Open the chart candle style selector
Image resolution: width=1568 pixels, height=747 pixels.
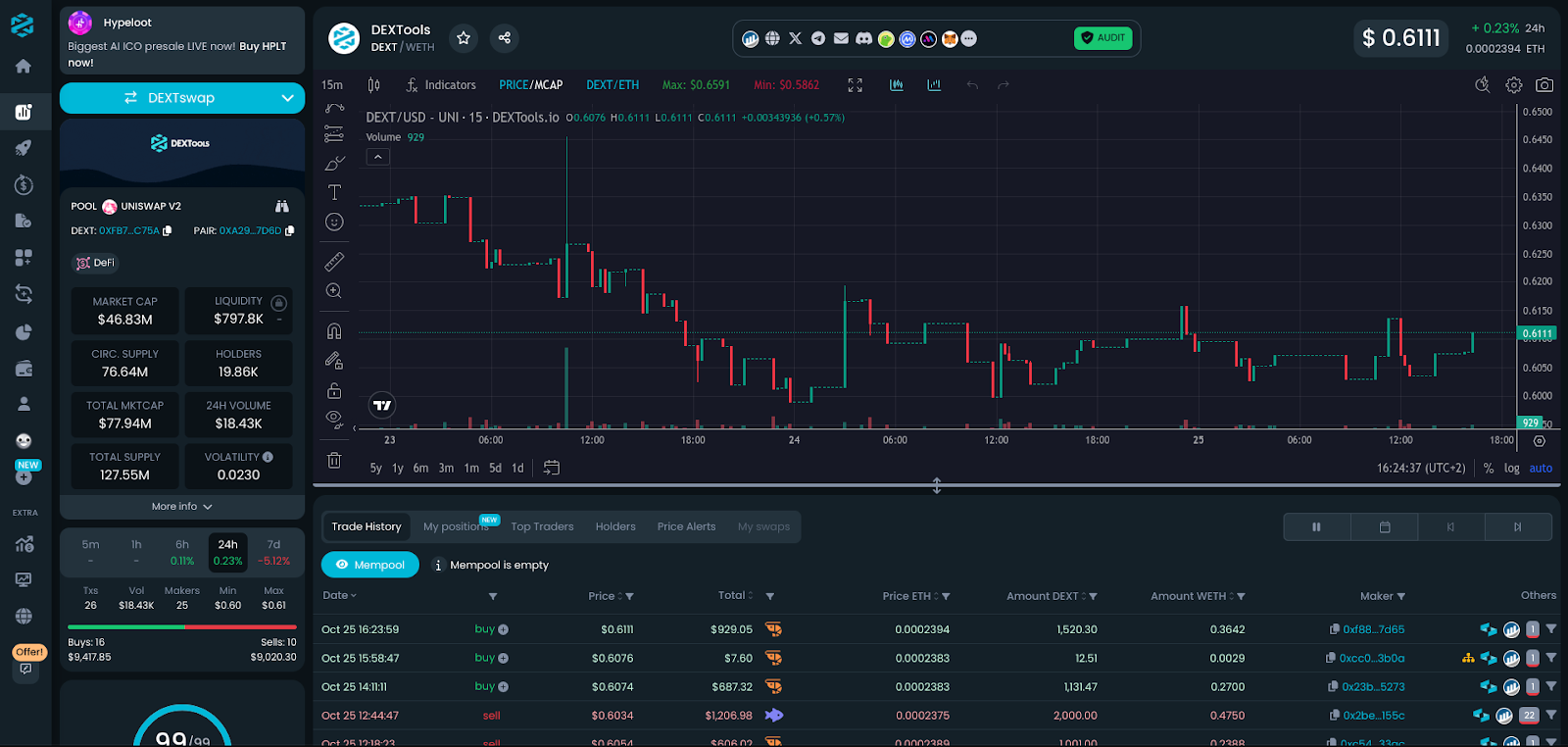[x=374, y=85]
